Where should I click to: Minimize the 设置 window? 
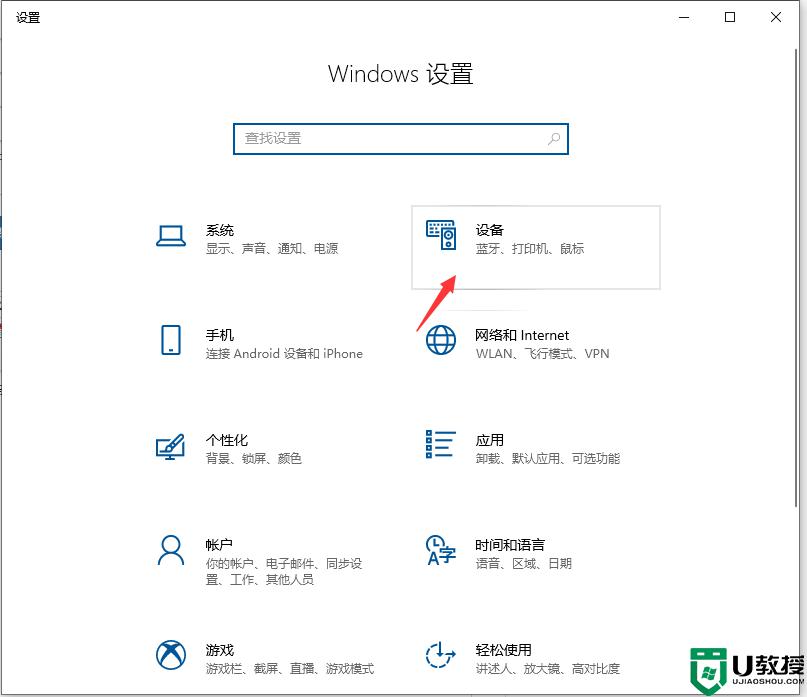pos(684,17)
